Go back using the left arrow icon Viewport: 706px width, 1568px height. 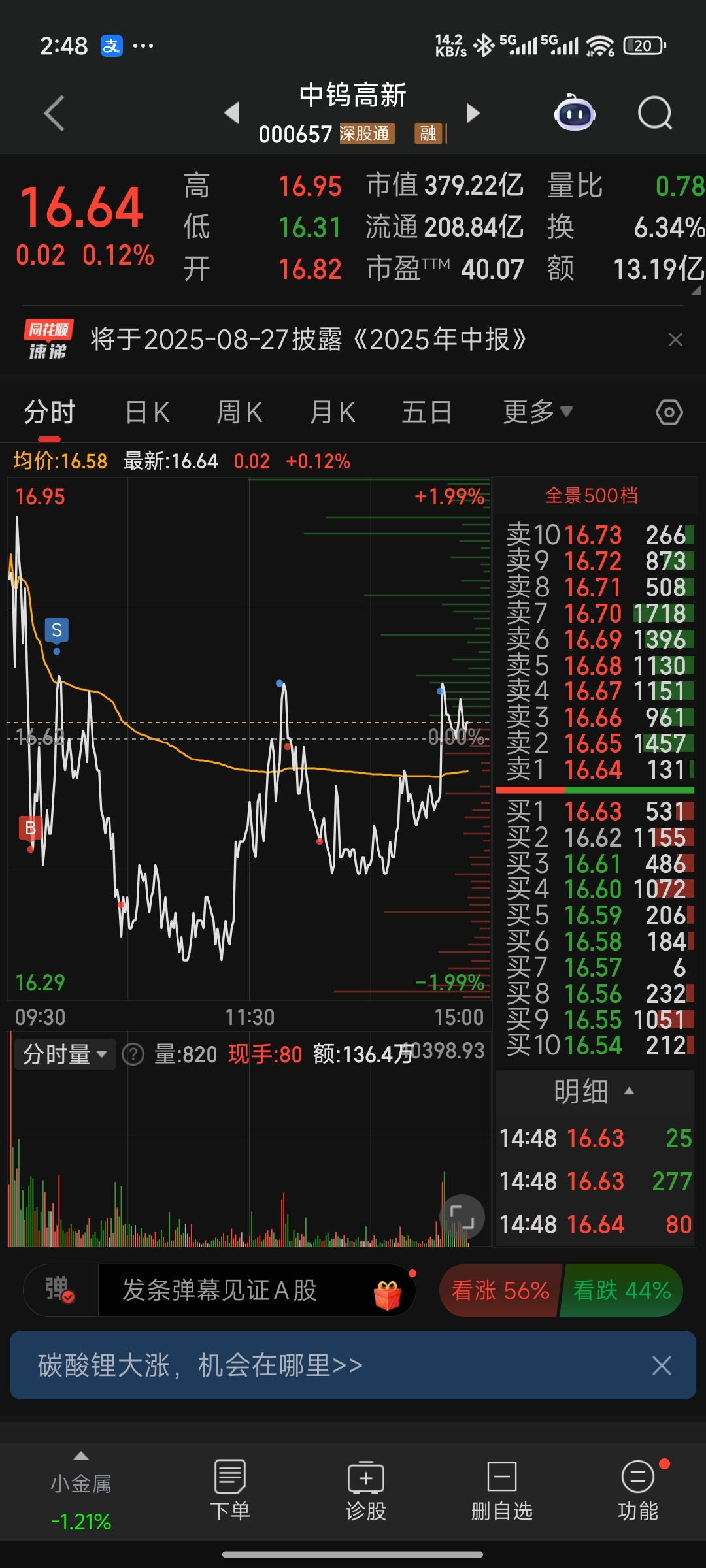(55, 114)
